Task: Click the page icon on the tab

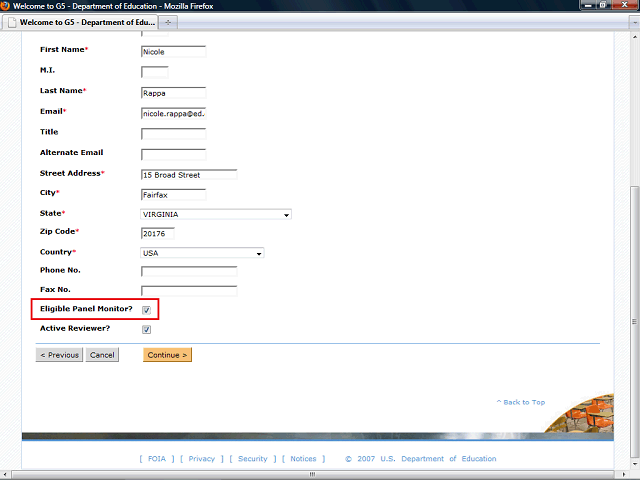Action: [x=12, y=22]
